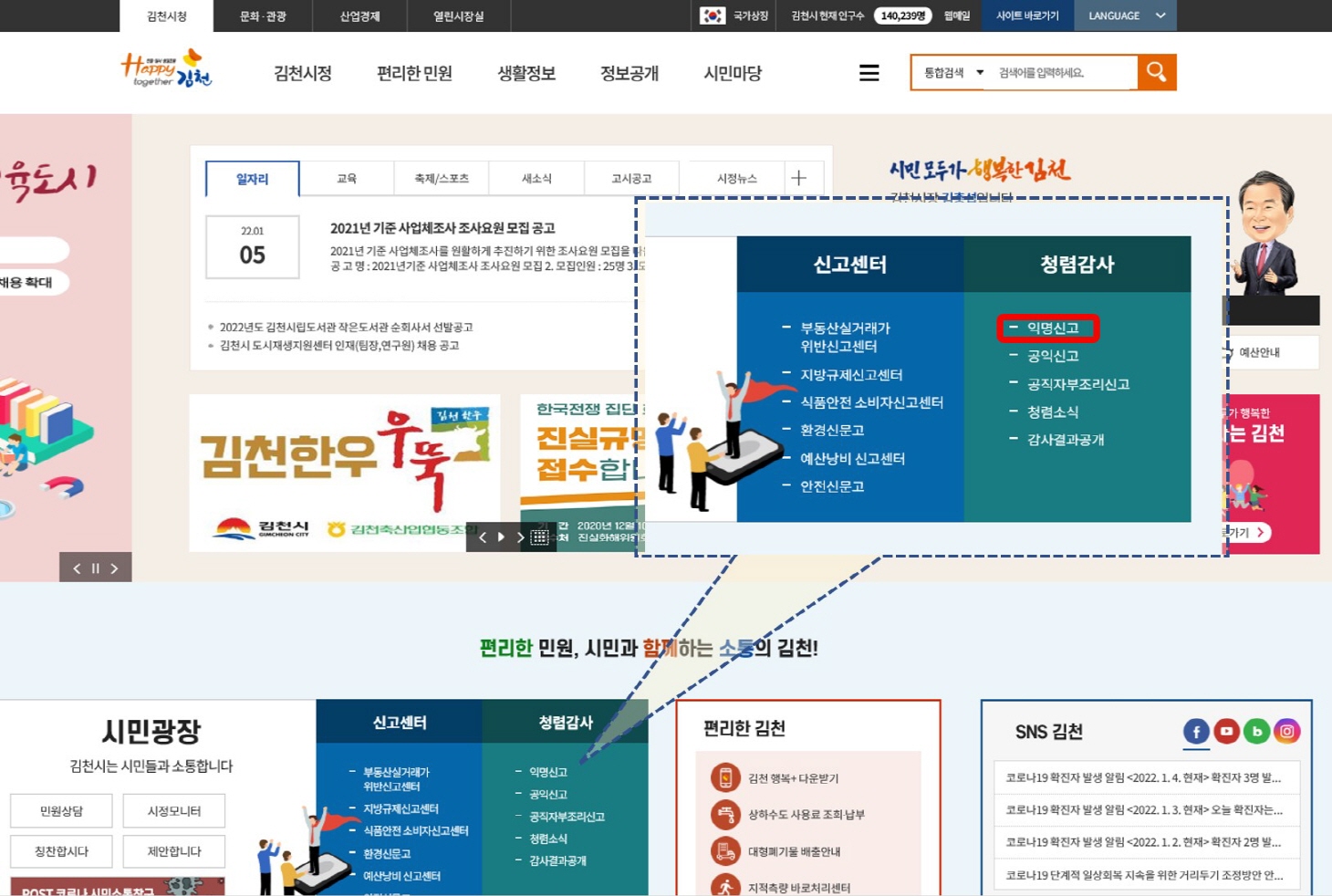
Task: Click the 김천 행복+ 다운받기 phone icon
Action: 725,777
